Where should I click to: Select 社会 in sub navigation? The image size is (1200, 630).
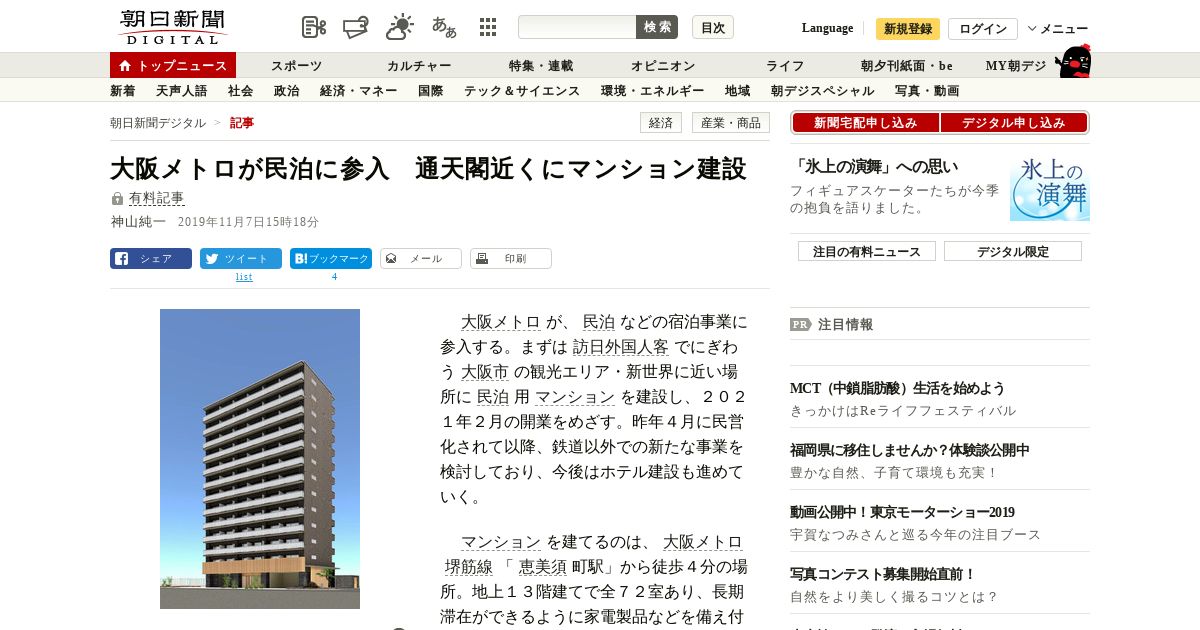241,91
